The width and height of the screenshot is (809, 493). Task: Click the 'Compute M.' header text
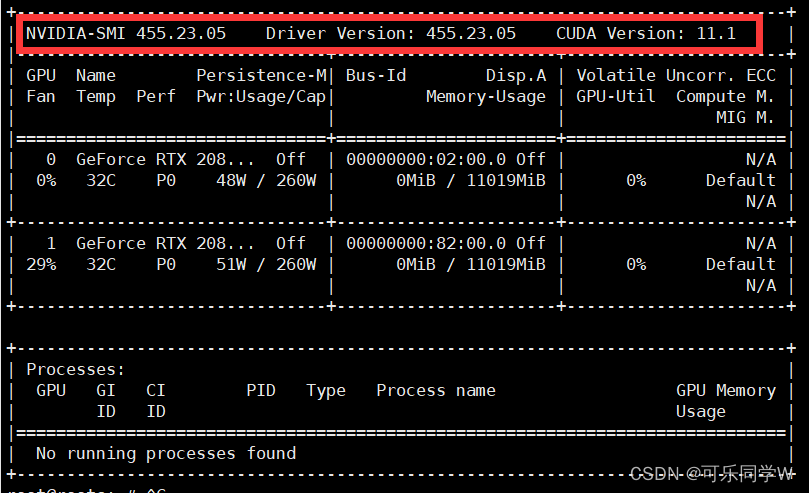(725, 97)
